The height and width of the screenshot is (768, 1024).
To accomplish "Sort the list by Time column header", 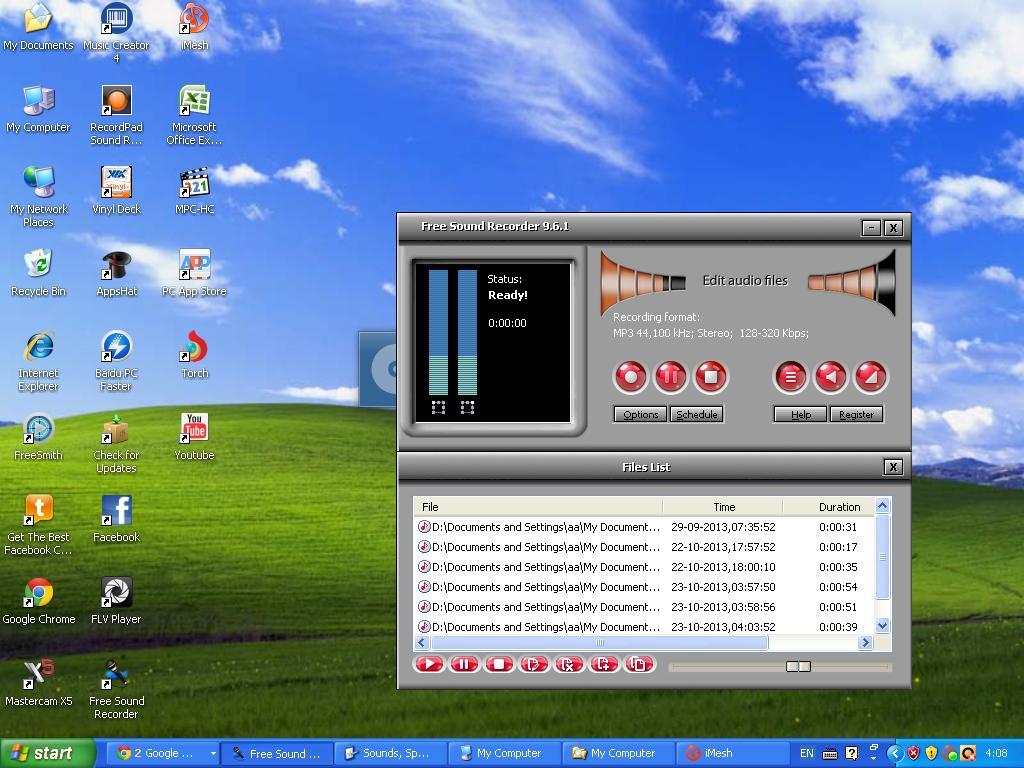I will [723, 507].
